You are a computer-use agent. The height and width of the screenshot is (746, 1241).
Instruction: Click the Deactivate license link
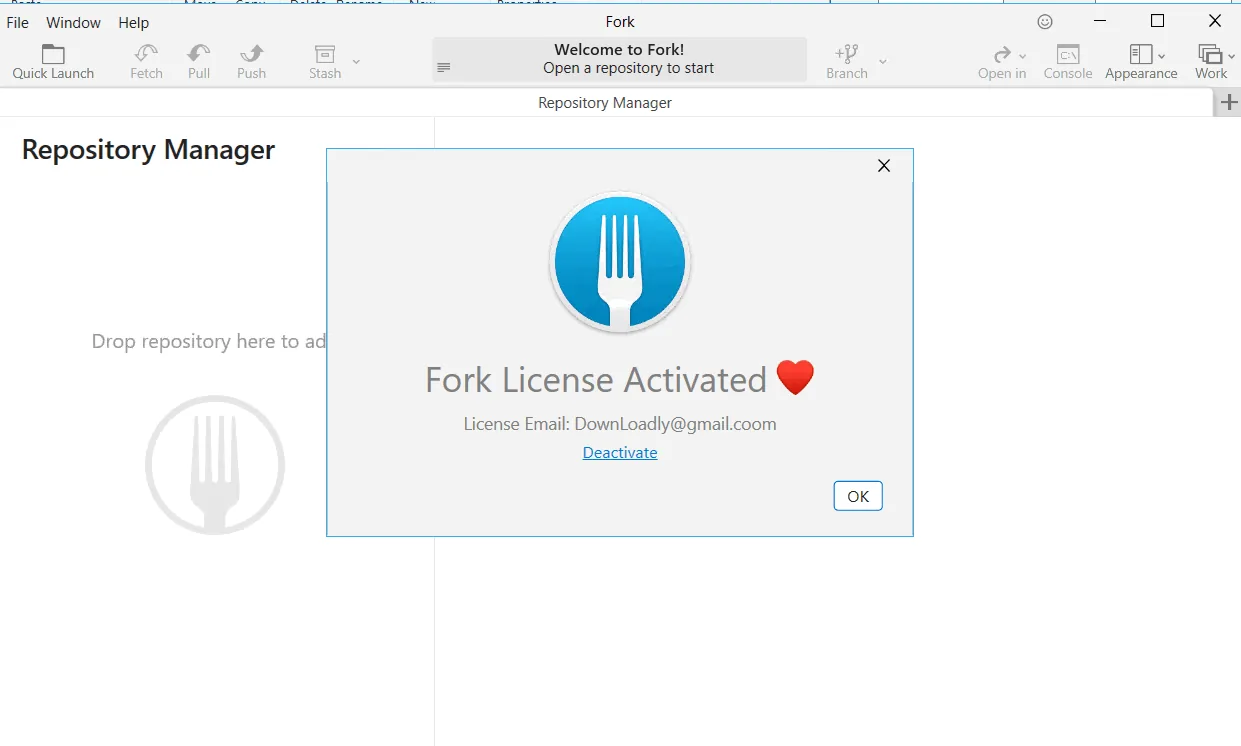click(620, 453)
